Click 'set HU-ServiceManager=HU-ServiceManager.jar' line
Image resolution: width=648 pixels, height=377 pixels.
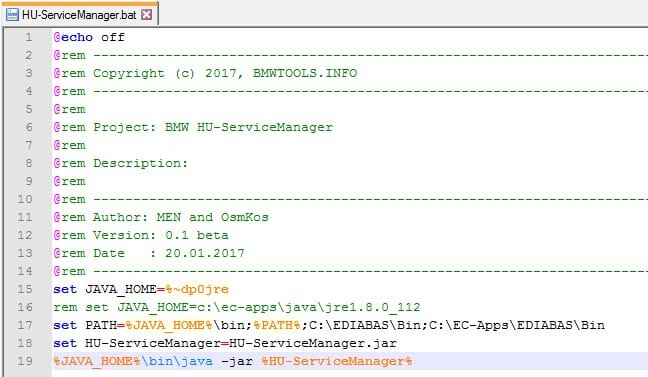click(x=225, y=343)
